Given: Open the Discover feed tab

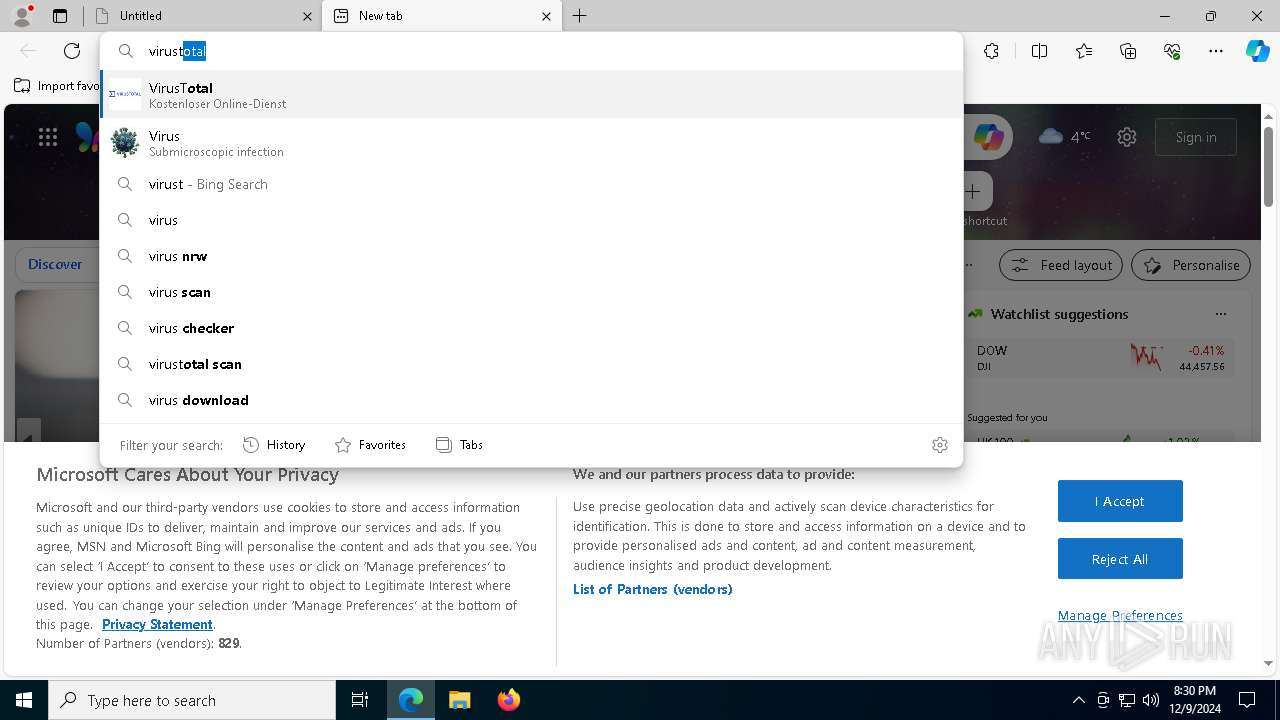Looking at the screenshot, I should click(55, 265).
